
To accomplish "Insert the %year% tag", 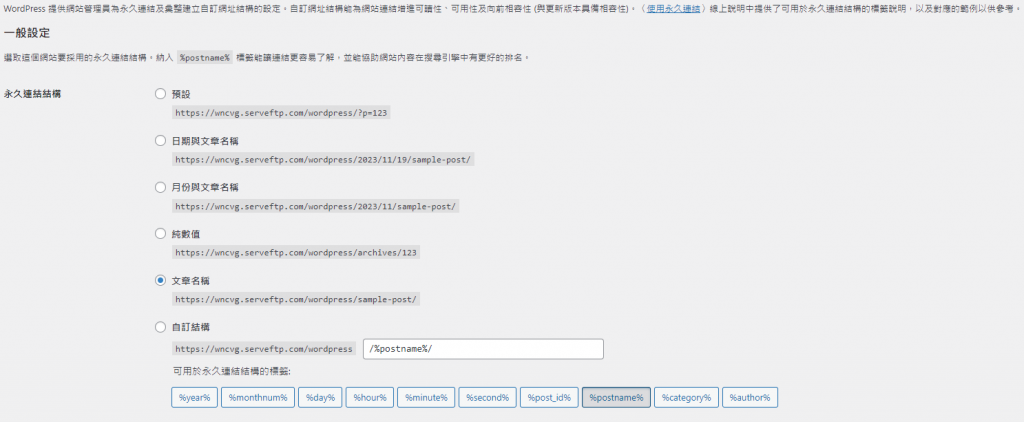I will click(x=193, y=397).
